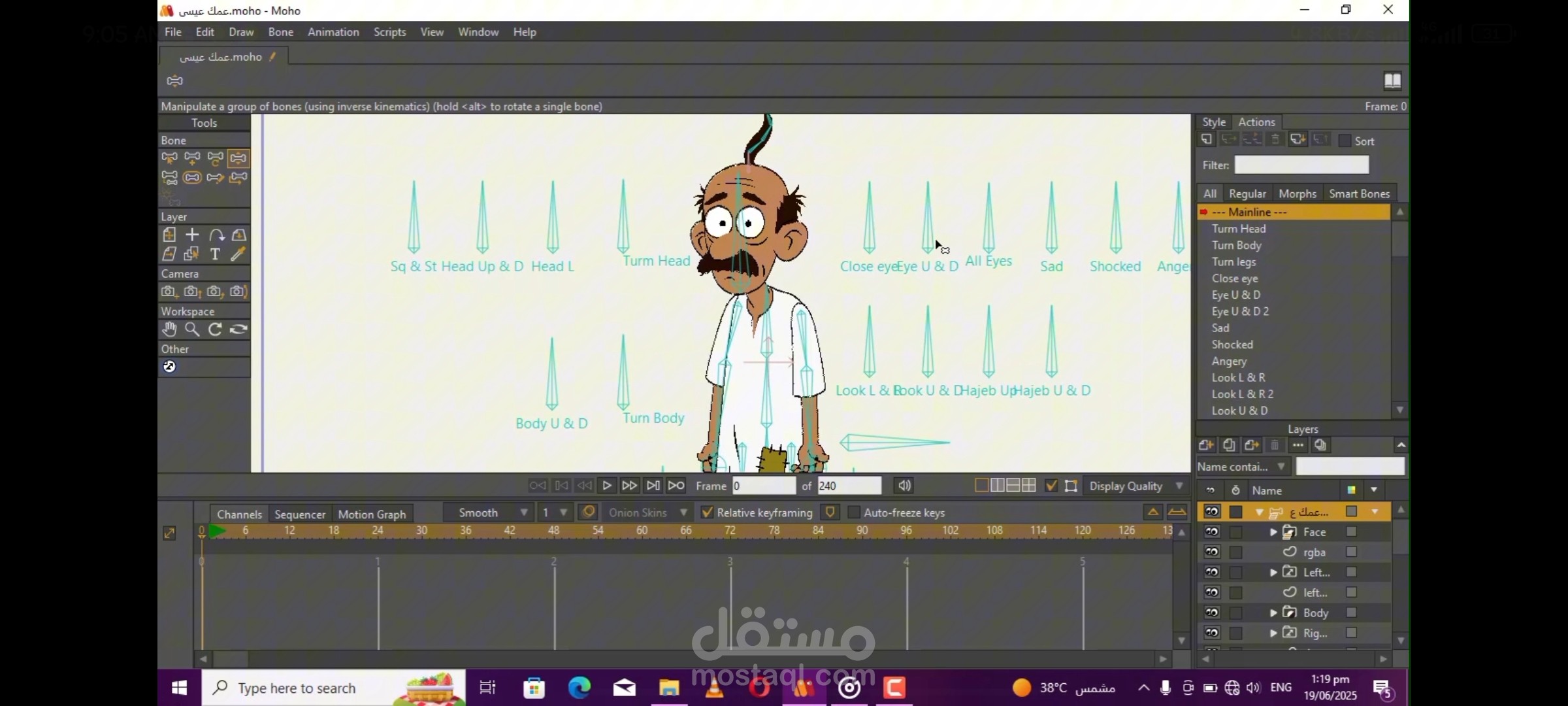Click the timeline horizontal scrollbar thumb
This screenshot has height=706, width=1568.
(x=231, y=659)
